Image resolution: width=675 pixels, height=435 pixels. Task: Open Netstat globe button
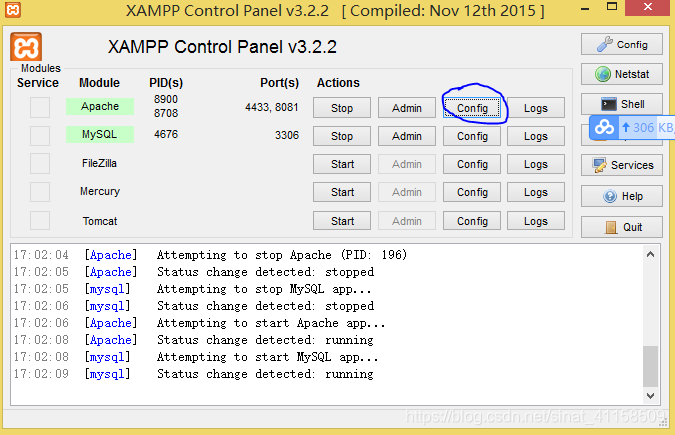621,74
